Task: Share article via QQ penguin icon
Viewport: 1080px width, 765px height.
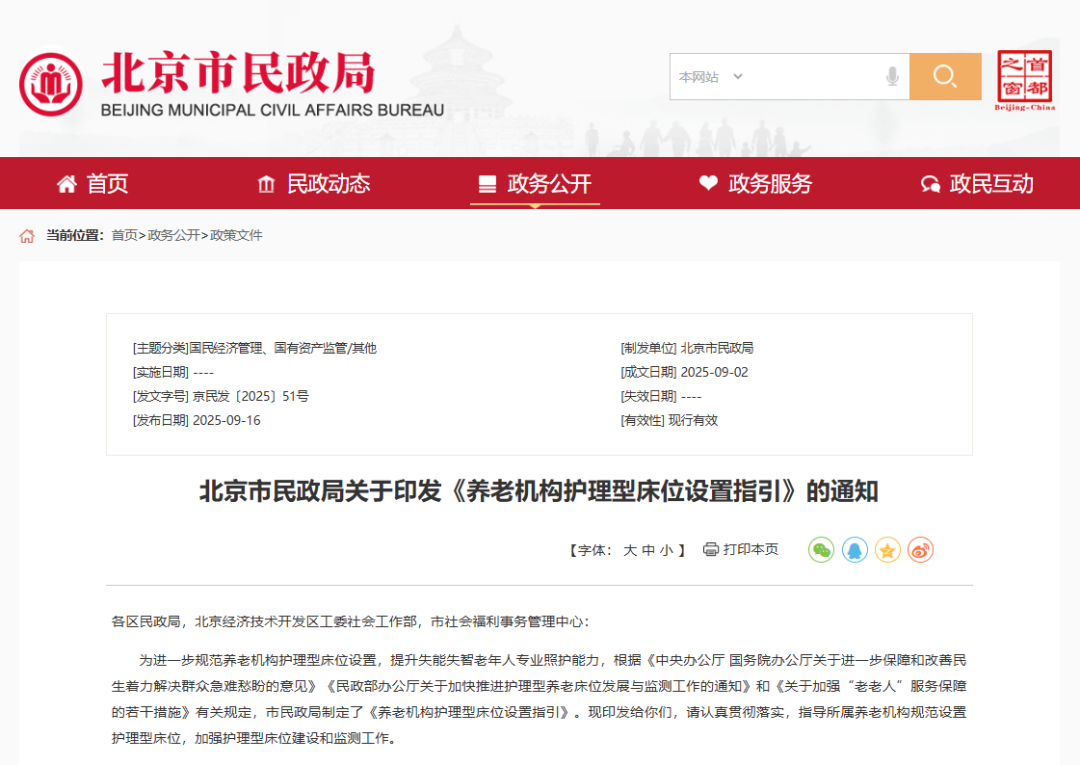Action: coord(854,549)
